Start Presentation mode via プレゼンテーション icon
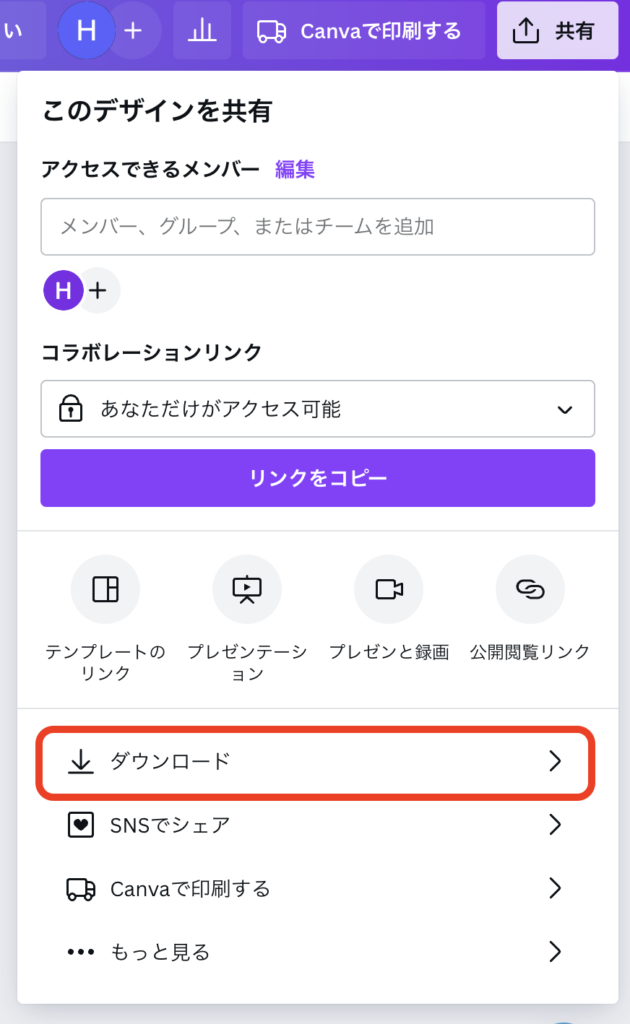This screenshot has height=1024, width=630. tap(247, 589)
